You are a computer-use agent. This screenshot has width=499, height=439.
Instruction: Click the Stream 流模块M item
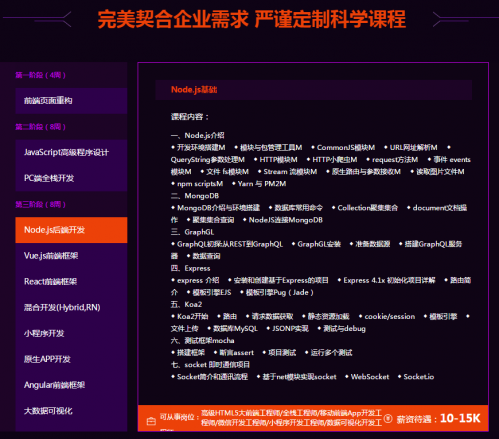290,172
